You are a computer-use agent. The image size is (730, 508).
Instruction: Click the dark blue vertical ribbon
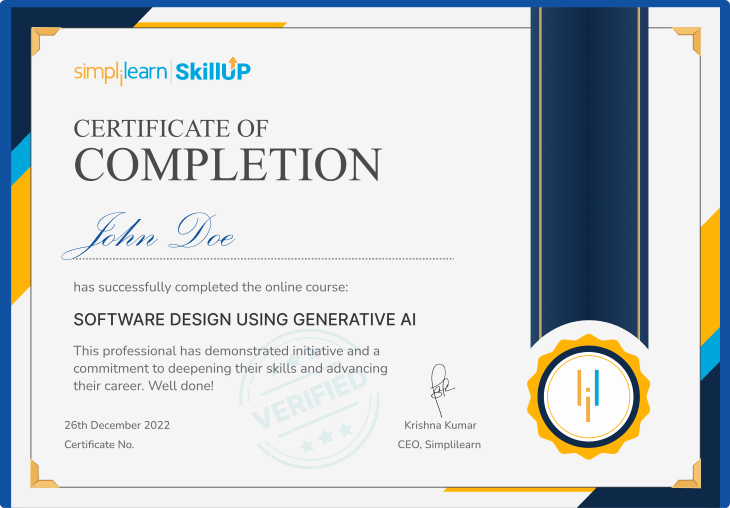(x=589, y=170)
